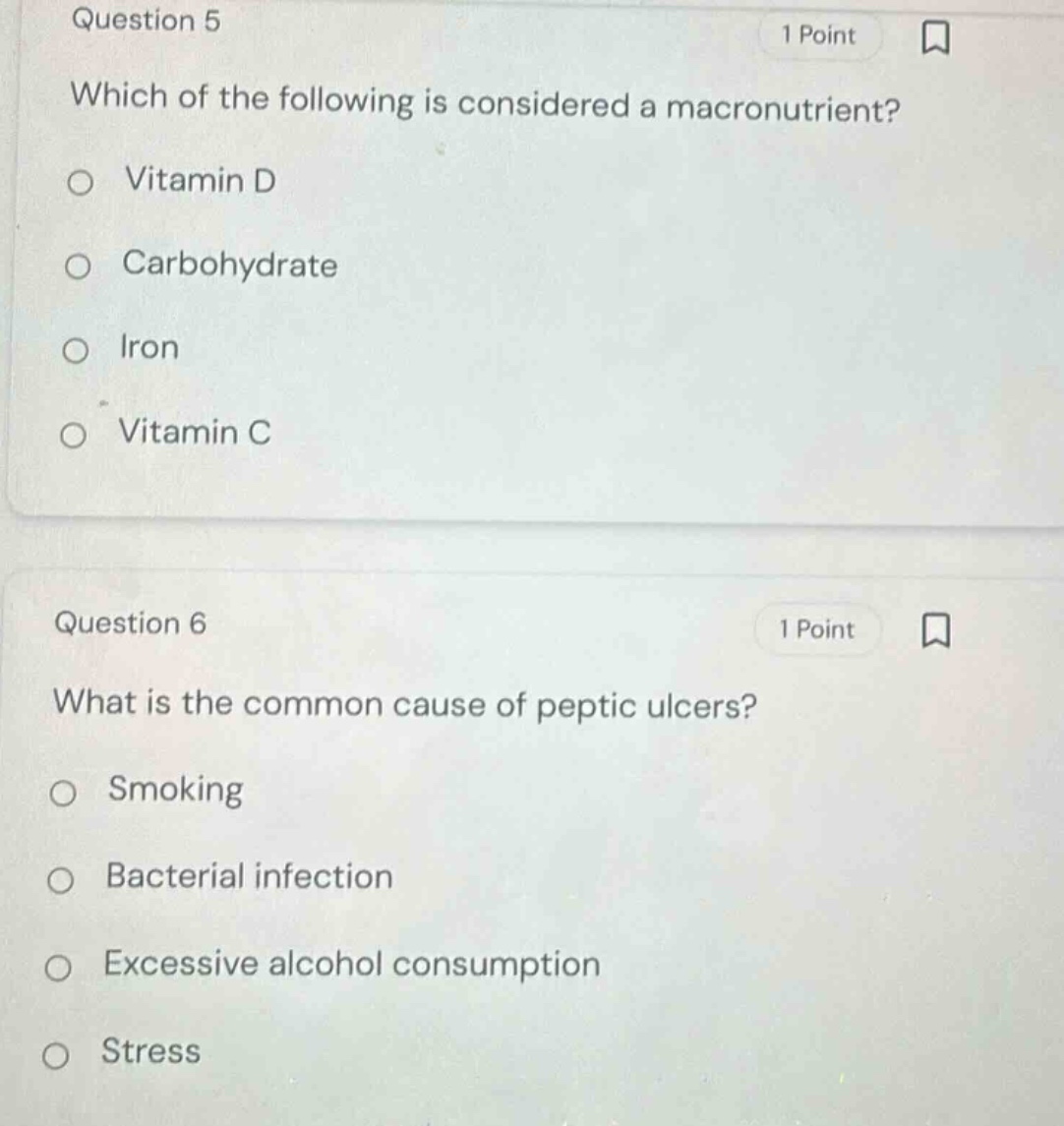Viewport: 1064px width, 1126px height.
Task: Select Stress as the answer
Action: 62,1053
